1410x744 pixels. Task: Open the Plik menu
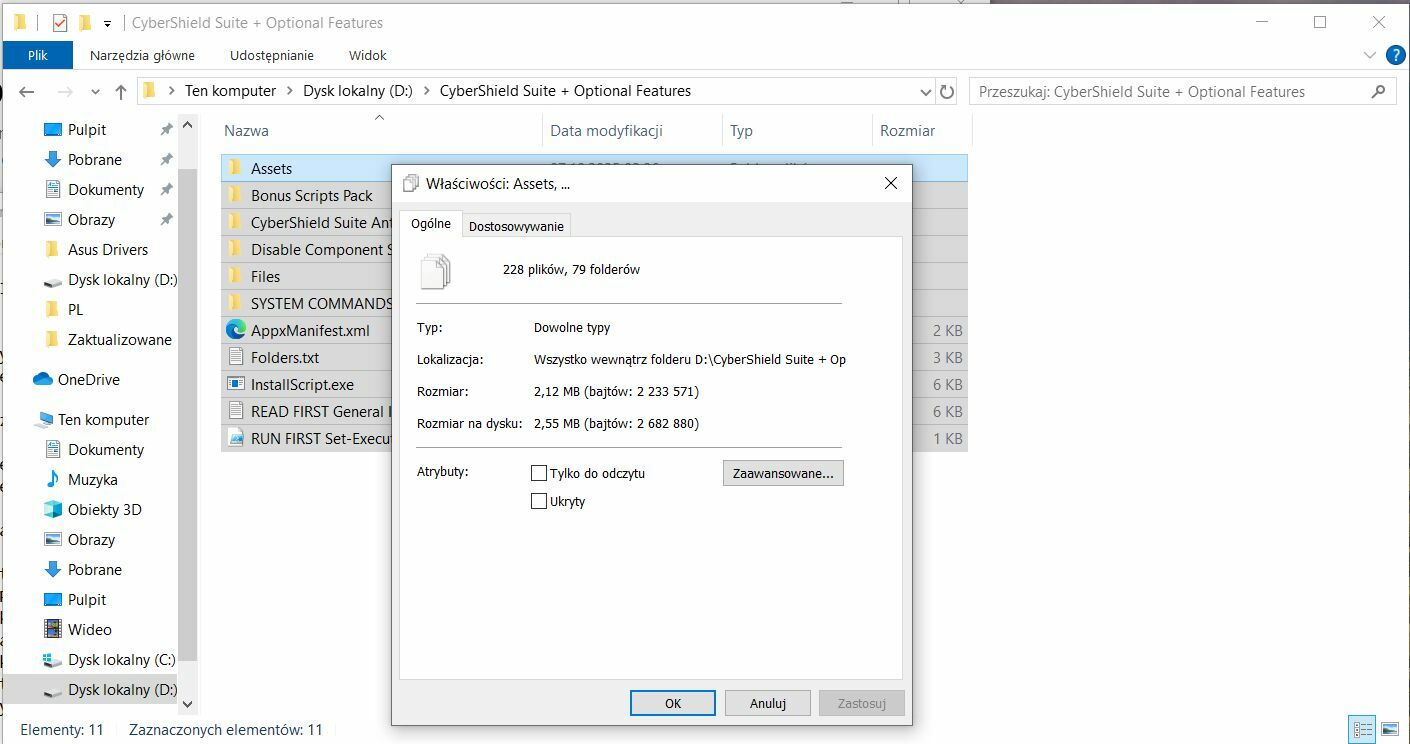[x=38, y=55]
